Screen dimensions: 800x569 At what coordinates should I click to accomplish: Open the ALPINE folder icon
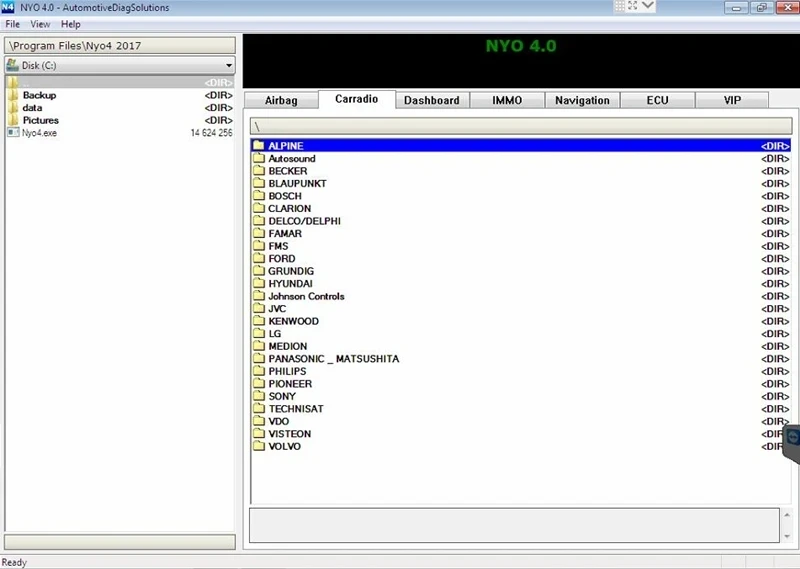coord(259,145)
